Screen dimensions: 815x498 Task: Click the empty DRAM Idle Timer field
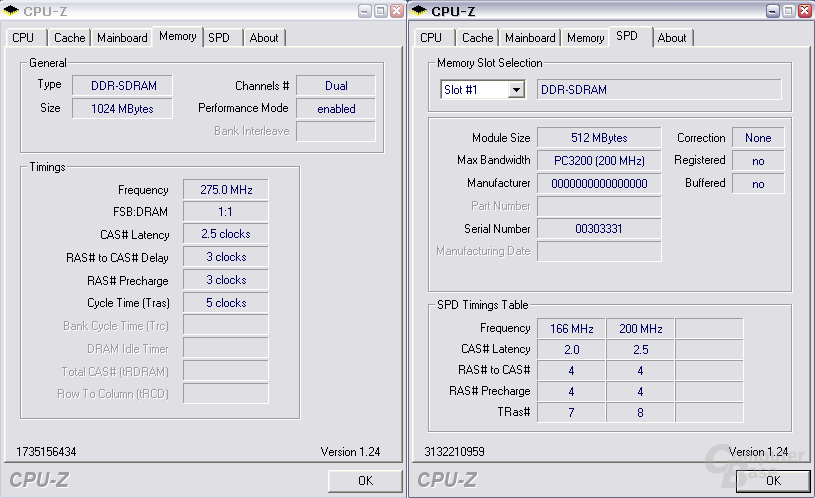[226, 348]
